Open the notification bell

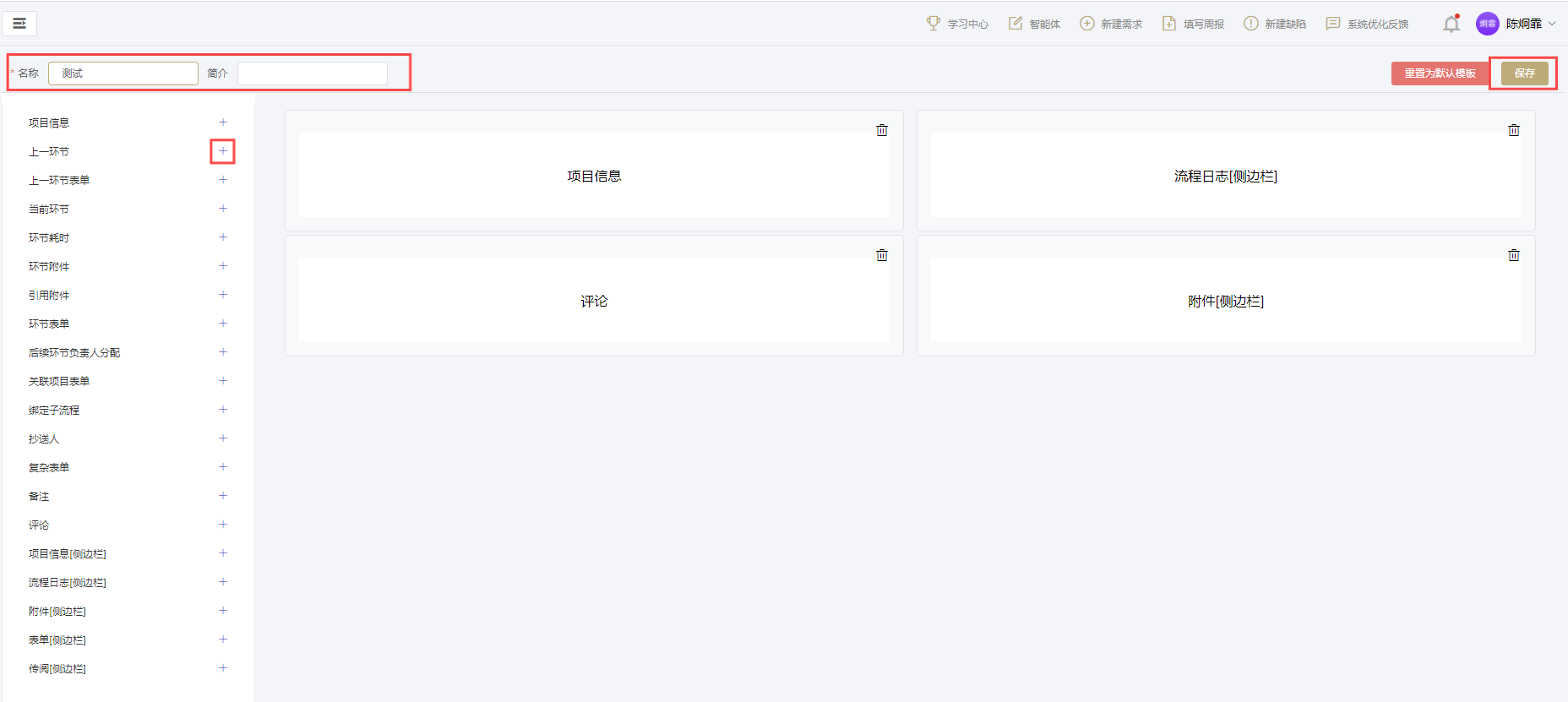[1451, 24]
